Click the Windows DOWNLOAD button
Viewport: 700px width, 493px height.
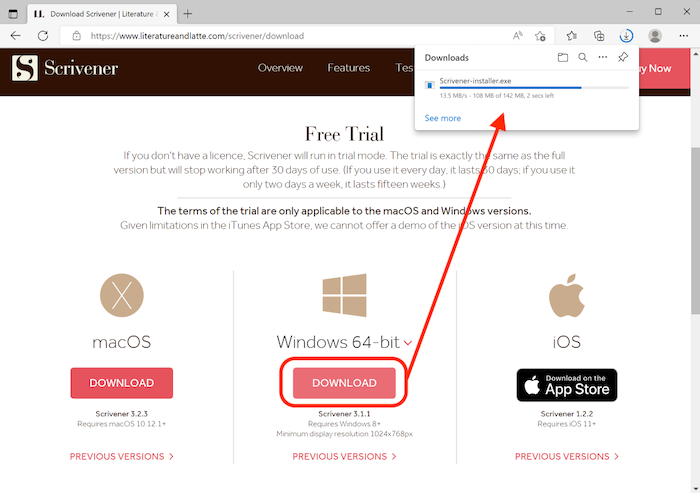click(344, 383)
